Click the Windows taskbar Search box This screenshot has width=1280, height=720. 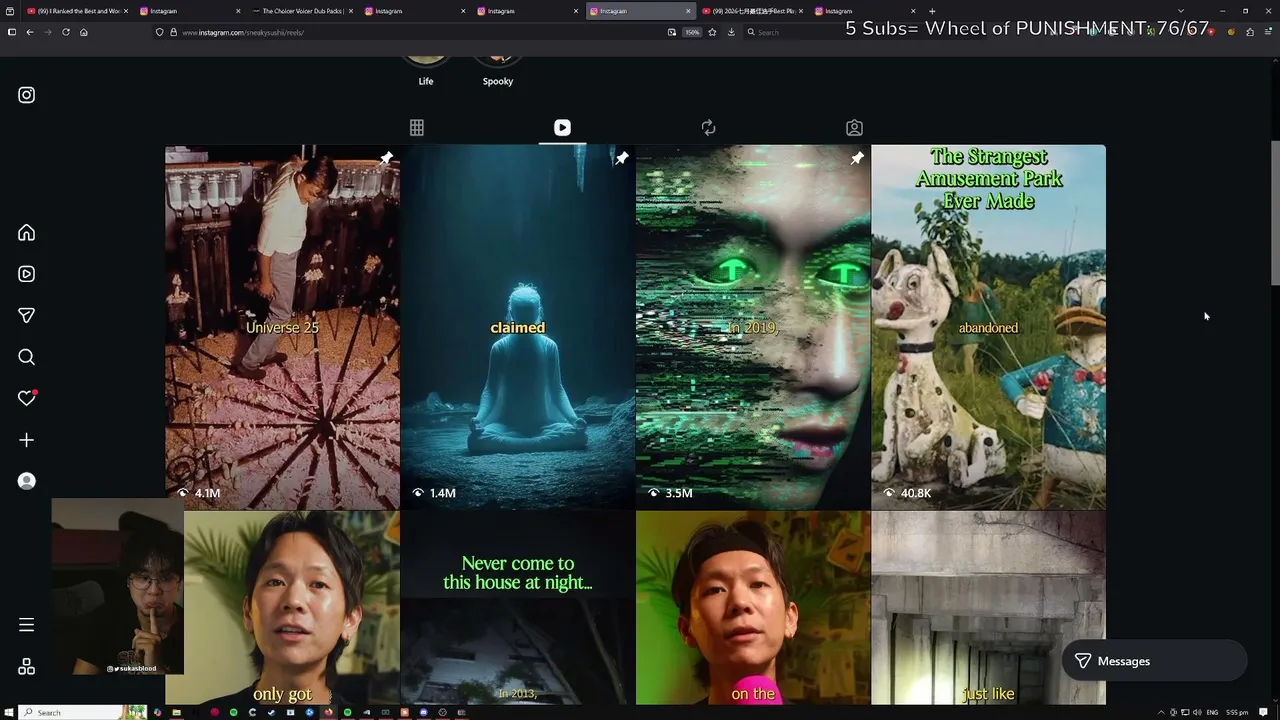[x=84, y=712]
